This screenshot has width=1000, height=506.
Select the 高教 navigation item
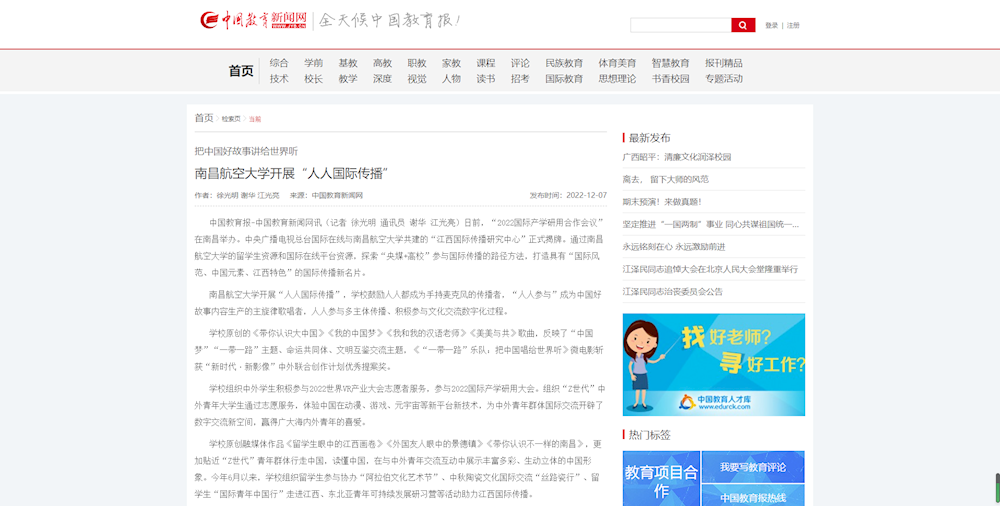(x=382, y=63)
